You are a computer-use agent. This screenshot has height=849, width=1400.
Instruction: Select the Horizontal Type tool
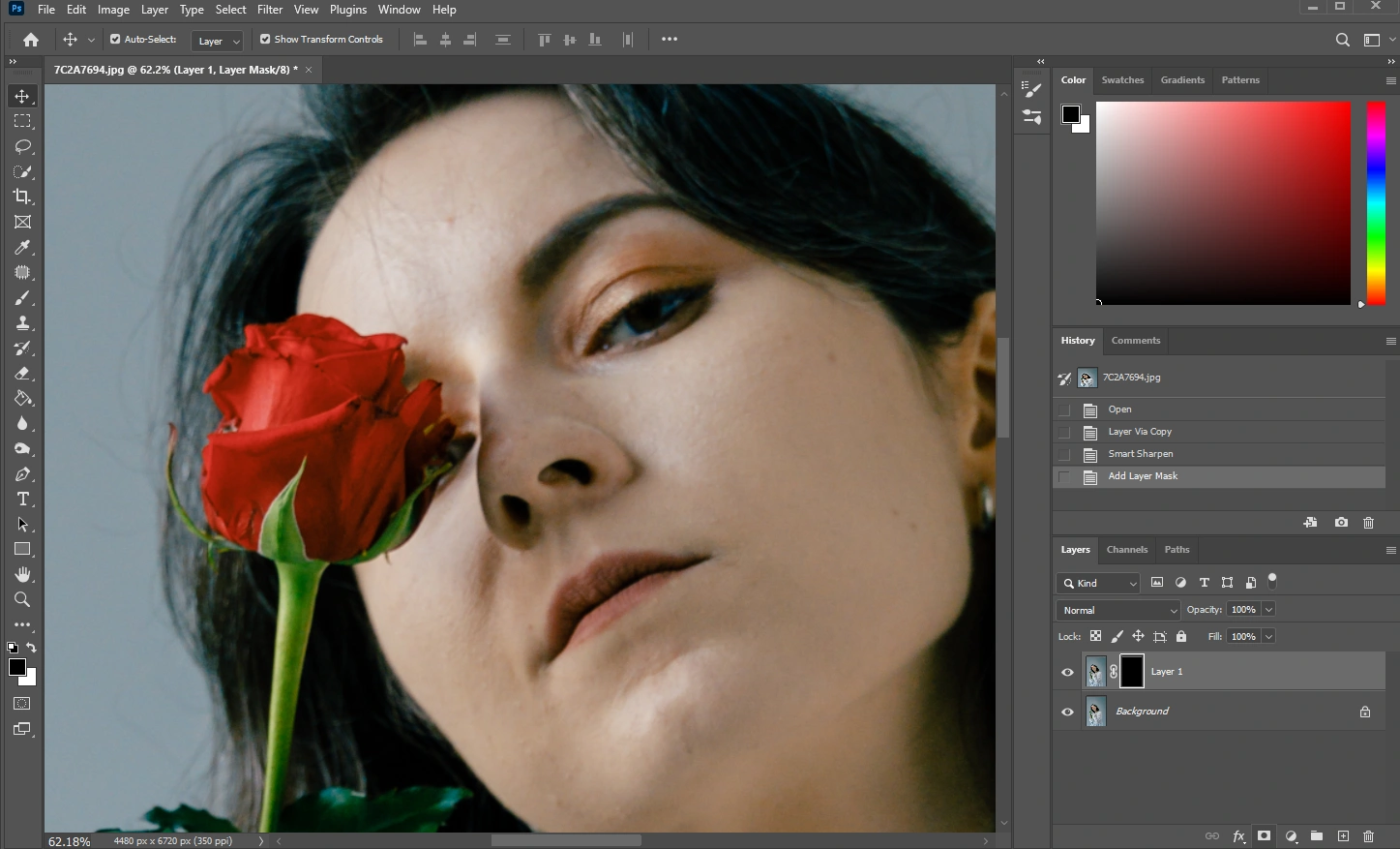(22, 500)
